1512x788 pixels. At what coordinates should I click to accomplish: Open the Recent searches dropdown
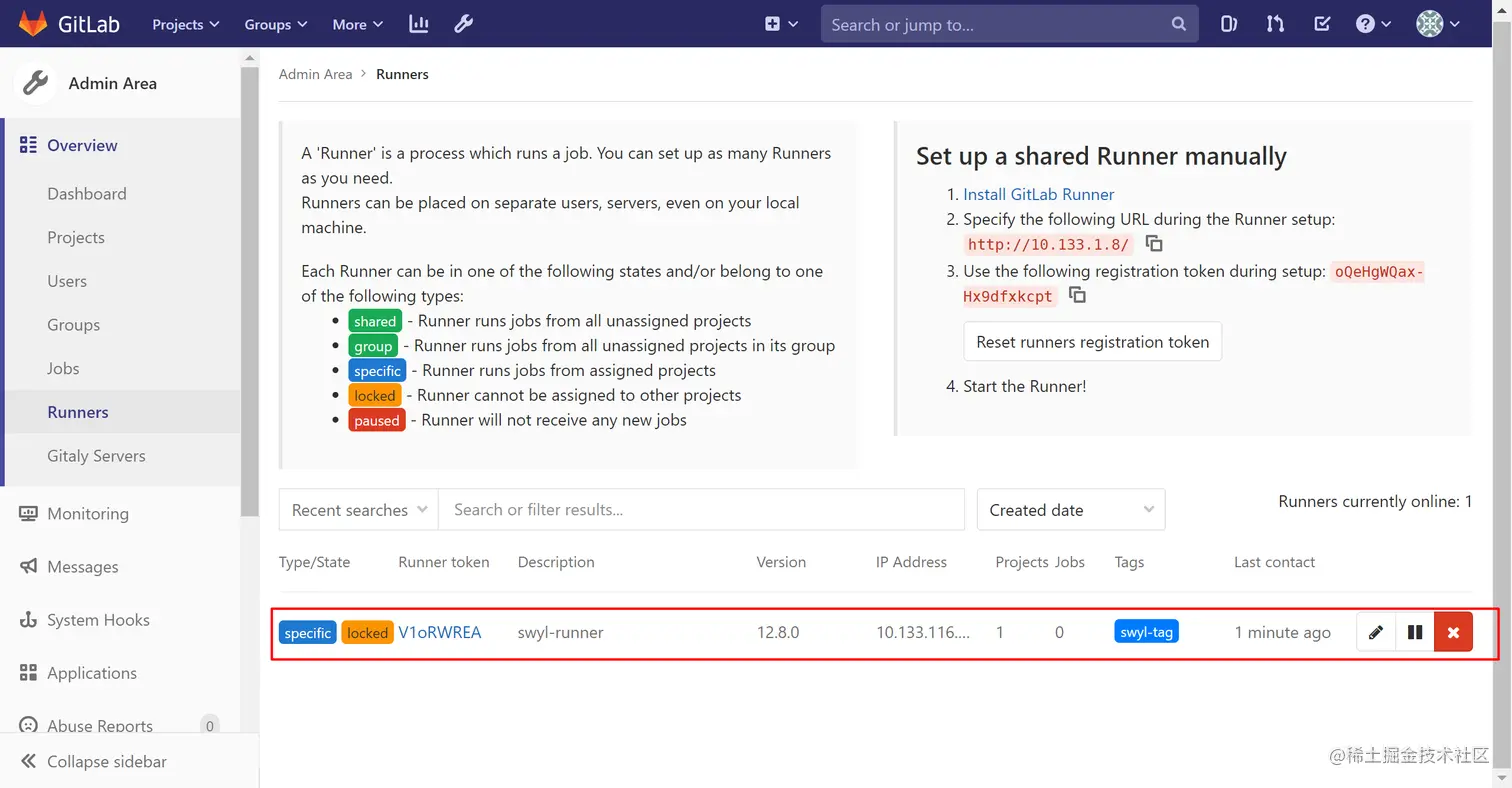[359, 510]
